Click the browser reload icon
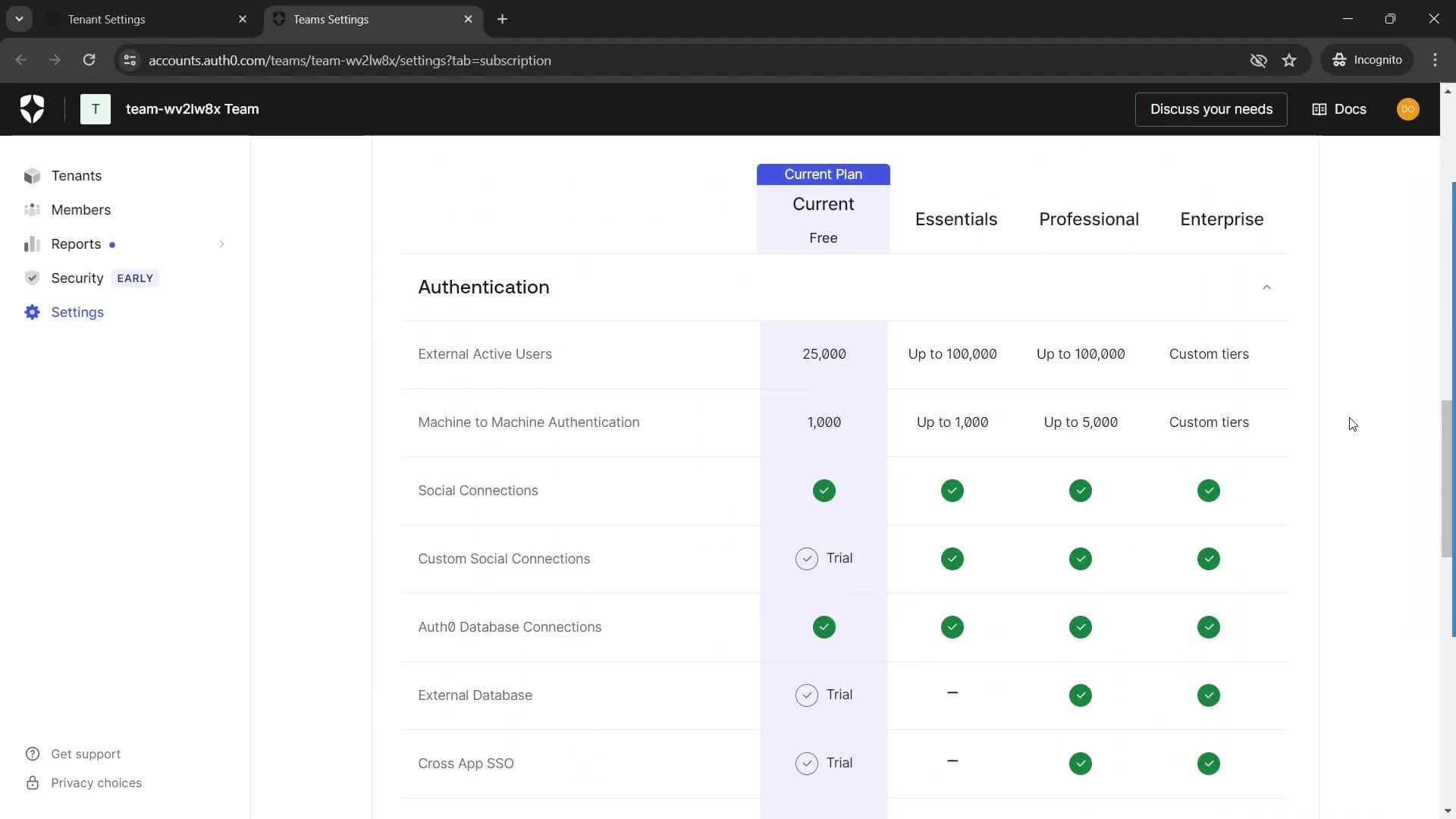The image size is (1456, 819). 89,60
